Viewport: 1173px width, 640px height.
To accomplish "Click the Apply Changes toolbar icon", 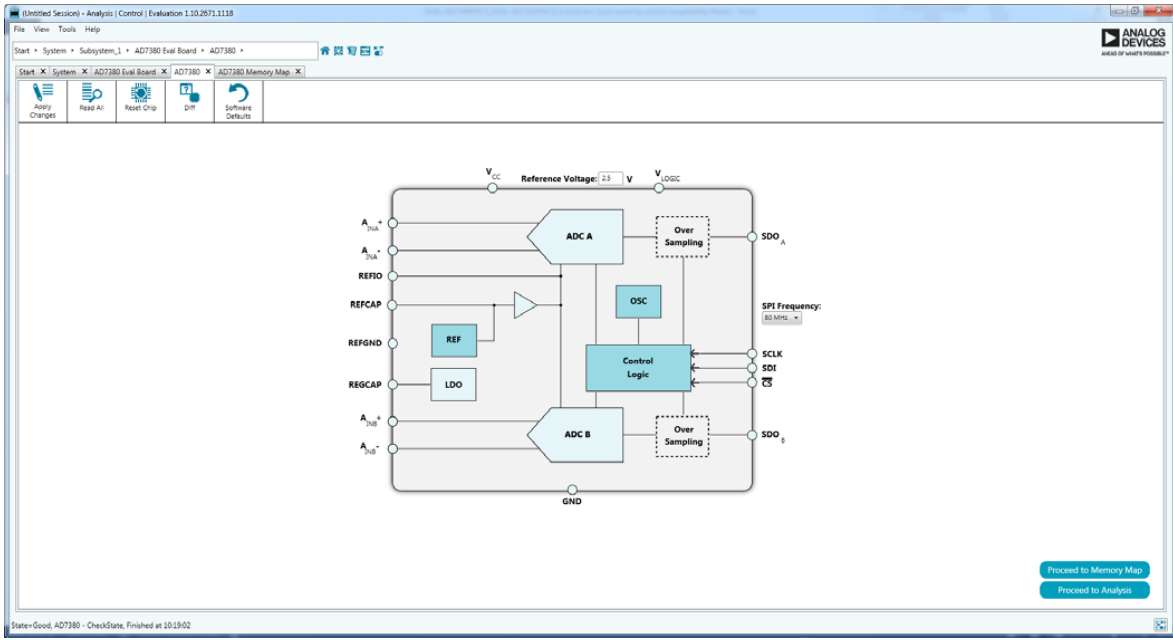I will [43, 100].
